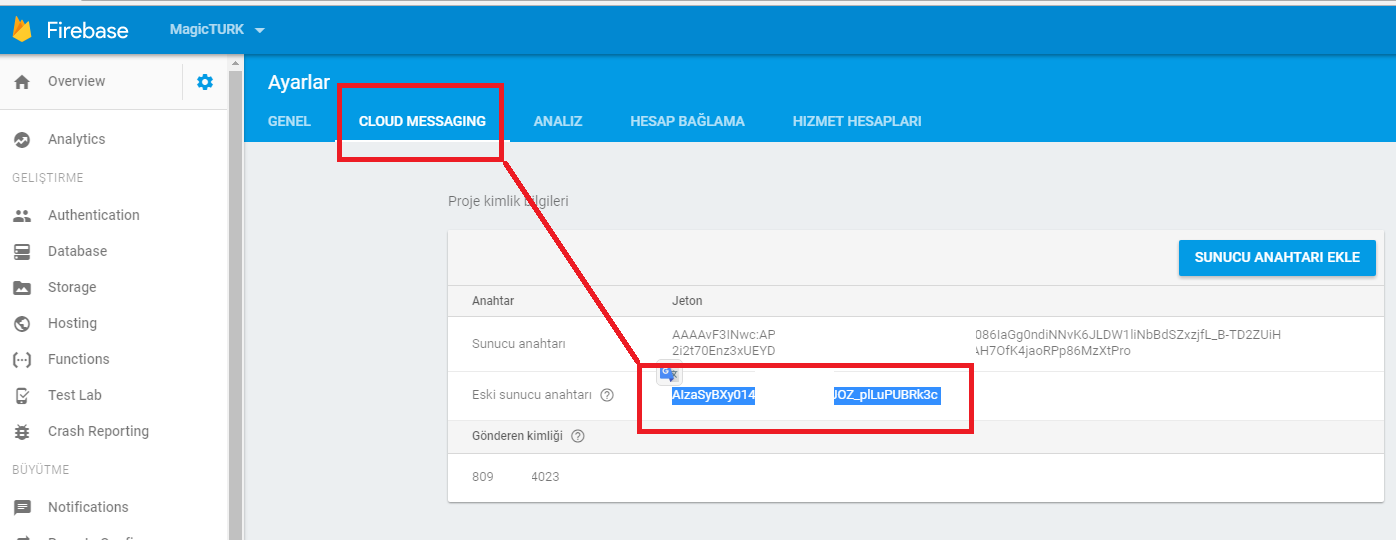Open Storage in the sidebar
Image resolution: width=1396 pixels, height=540 pixels.
pos(72,287)
